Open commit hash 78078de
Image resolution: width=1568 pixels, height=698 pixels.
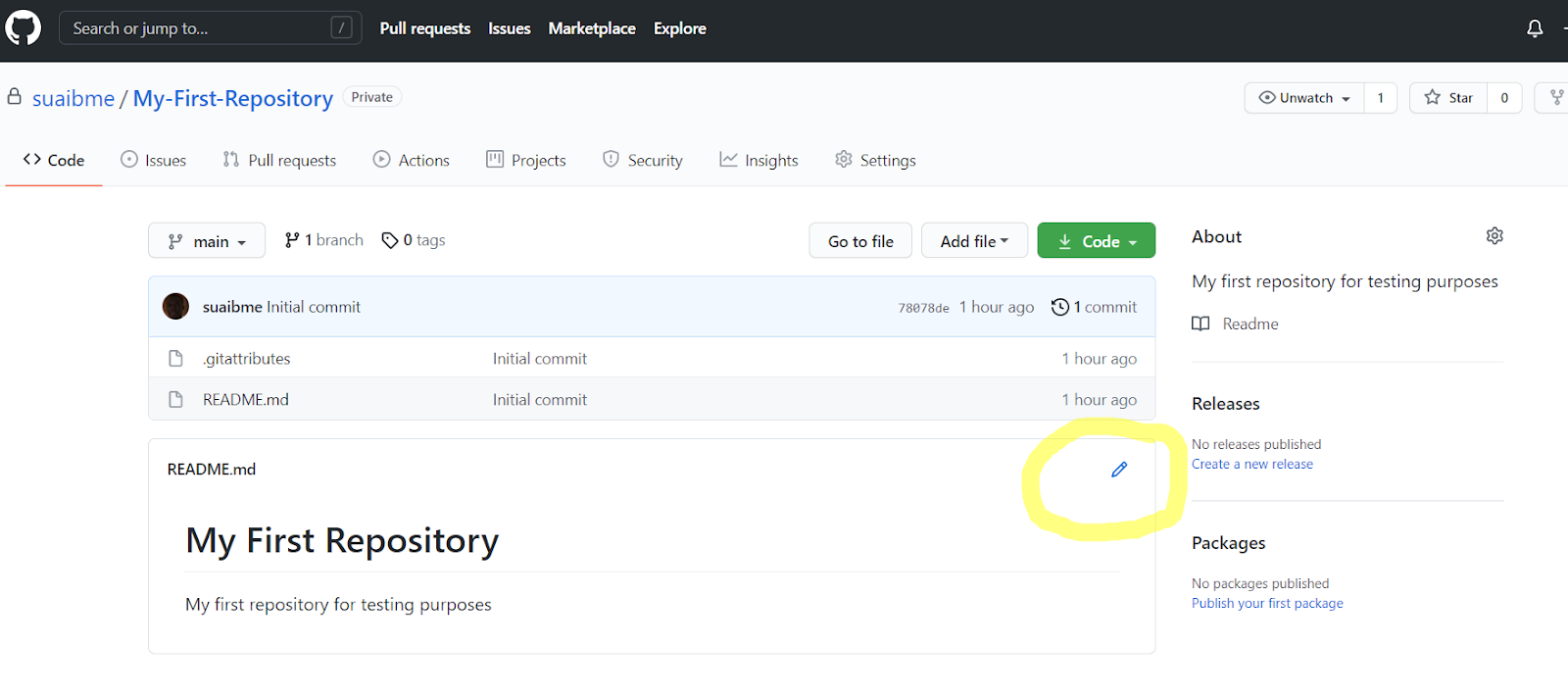tap(923, 308)
